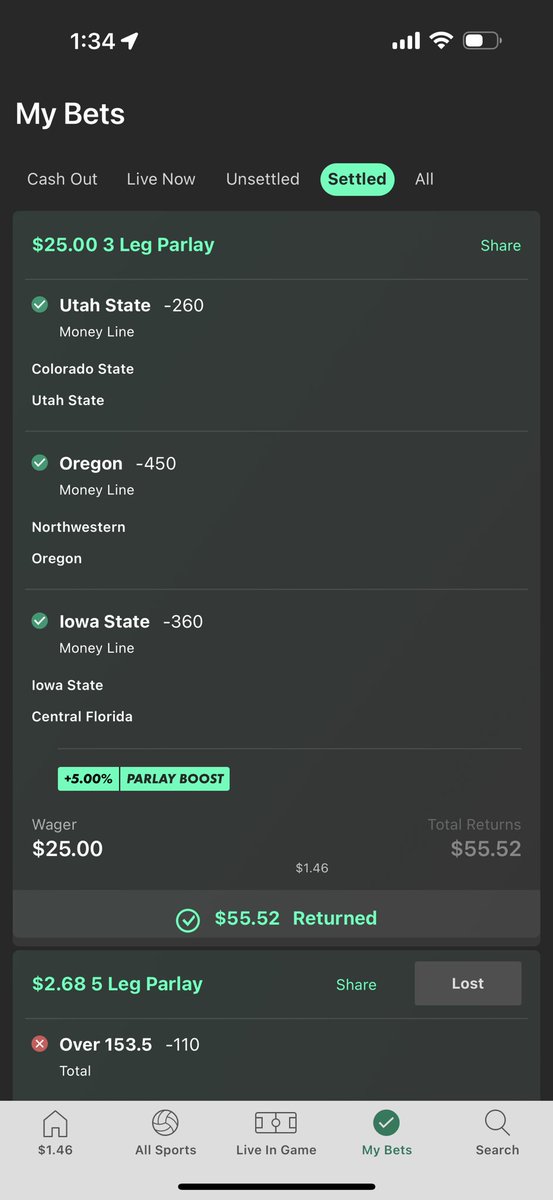Tap red X icon beside Over 153.5
The width and height of the screenshot is (553, 1200).
coord(40,1044)
